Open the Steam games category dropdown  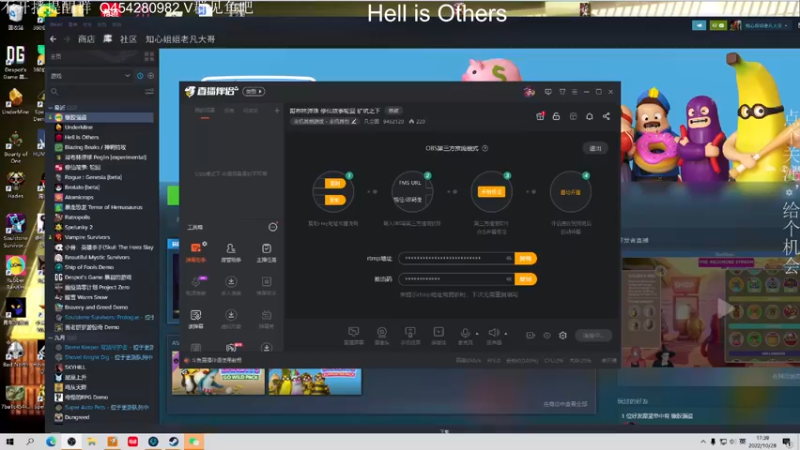[x=90, y=76]
